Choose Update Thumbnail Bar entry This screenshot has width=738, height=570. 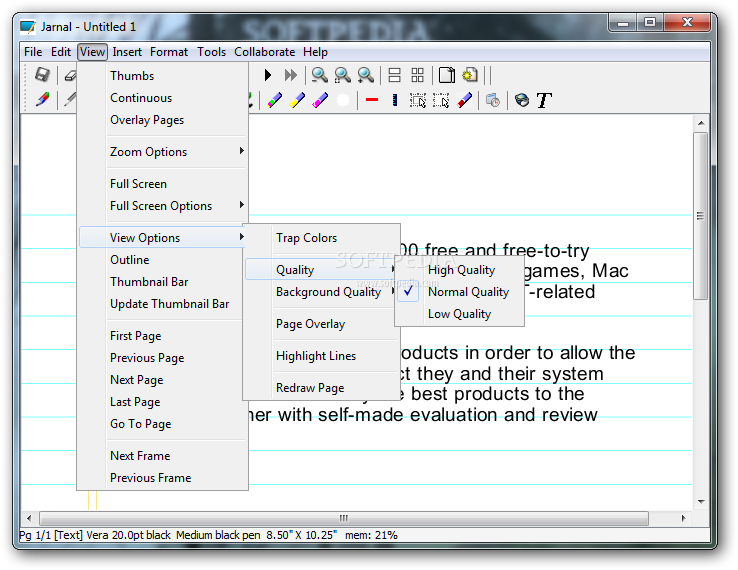[163, 304]
